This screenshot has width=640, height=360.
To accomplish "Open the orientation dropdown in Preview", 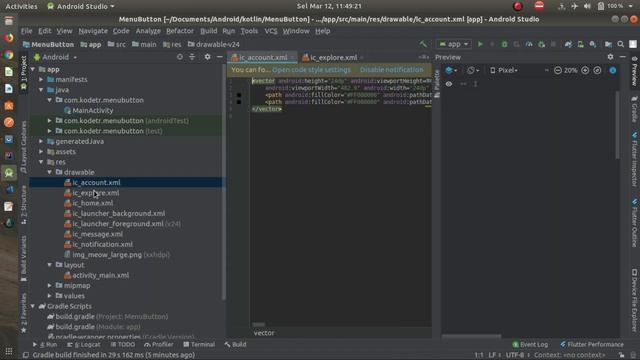I will [x=473, y=70].
